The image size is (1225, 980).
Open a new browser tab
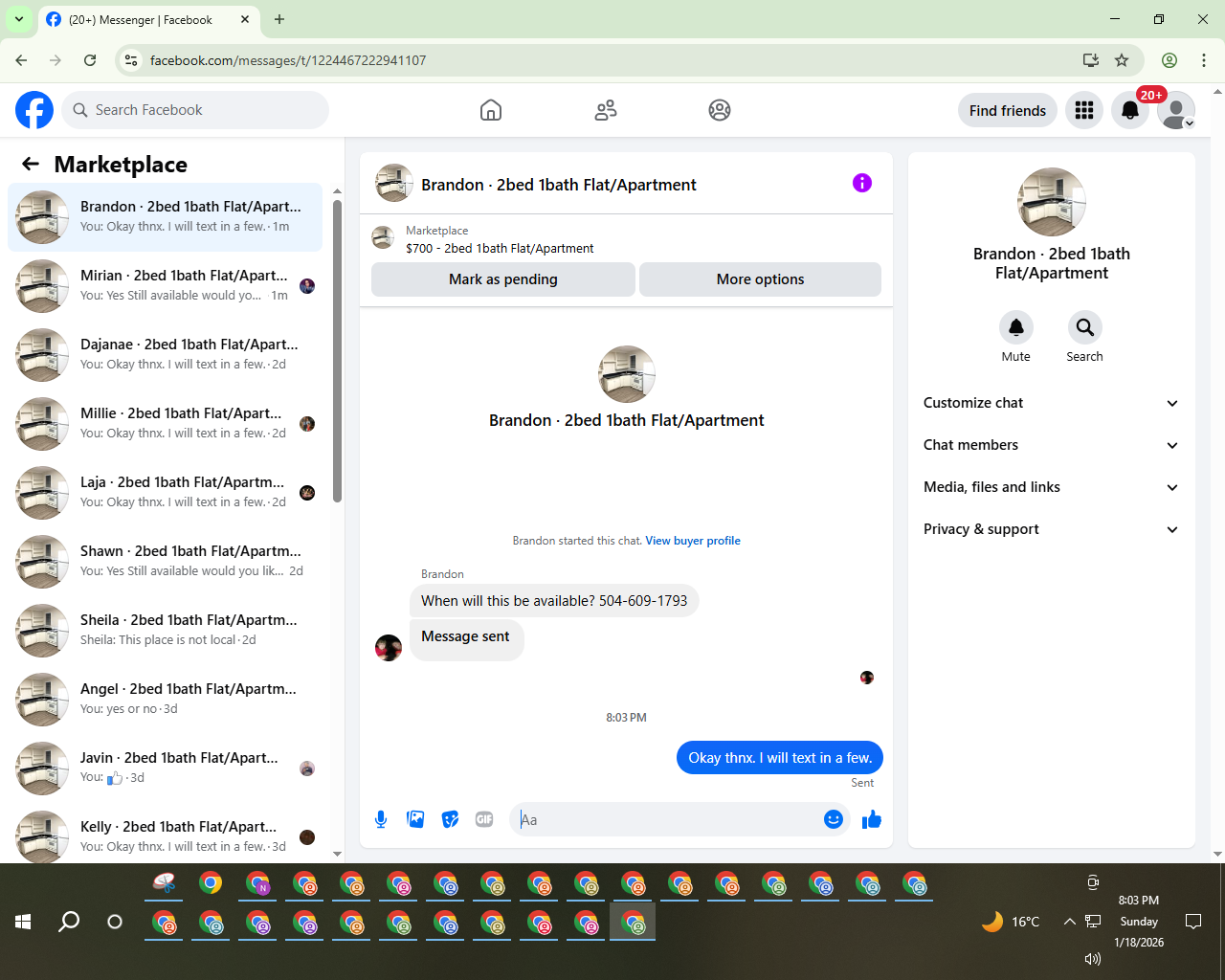pos(279,19)
